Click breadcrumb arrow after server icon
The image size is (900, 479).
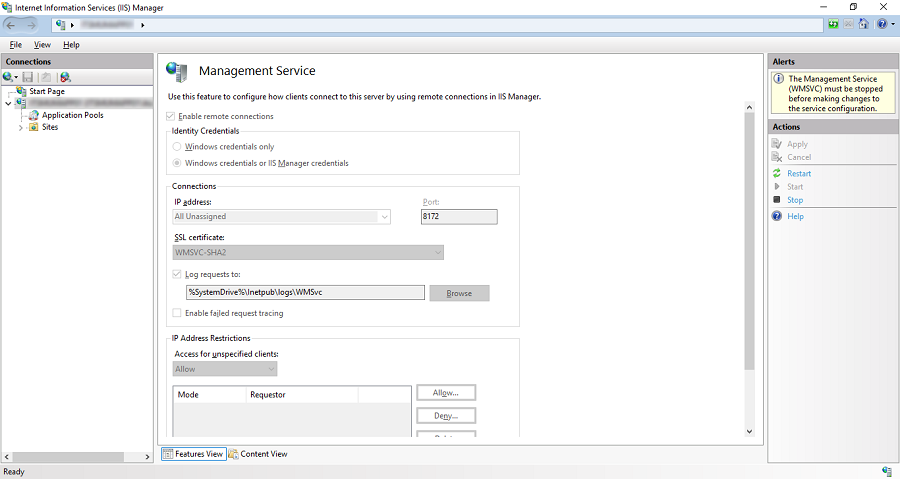point(72,25)
